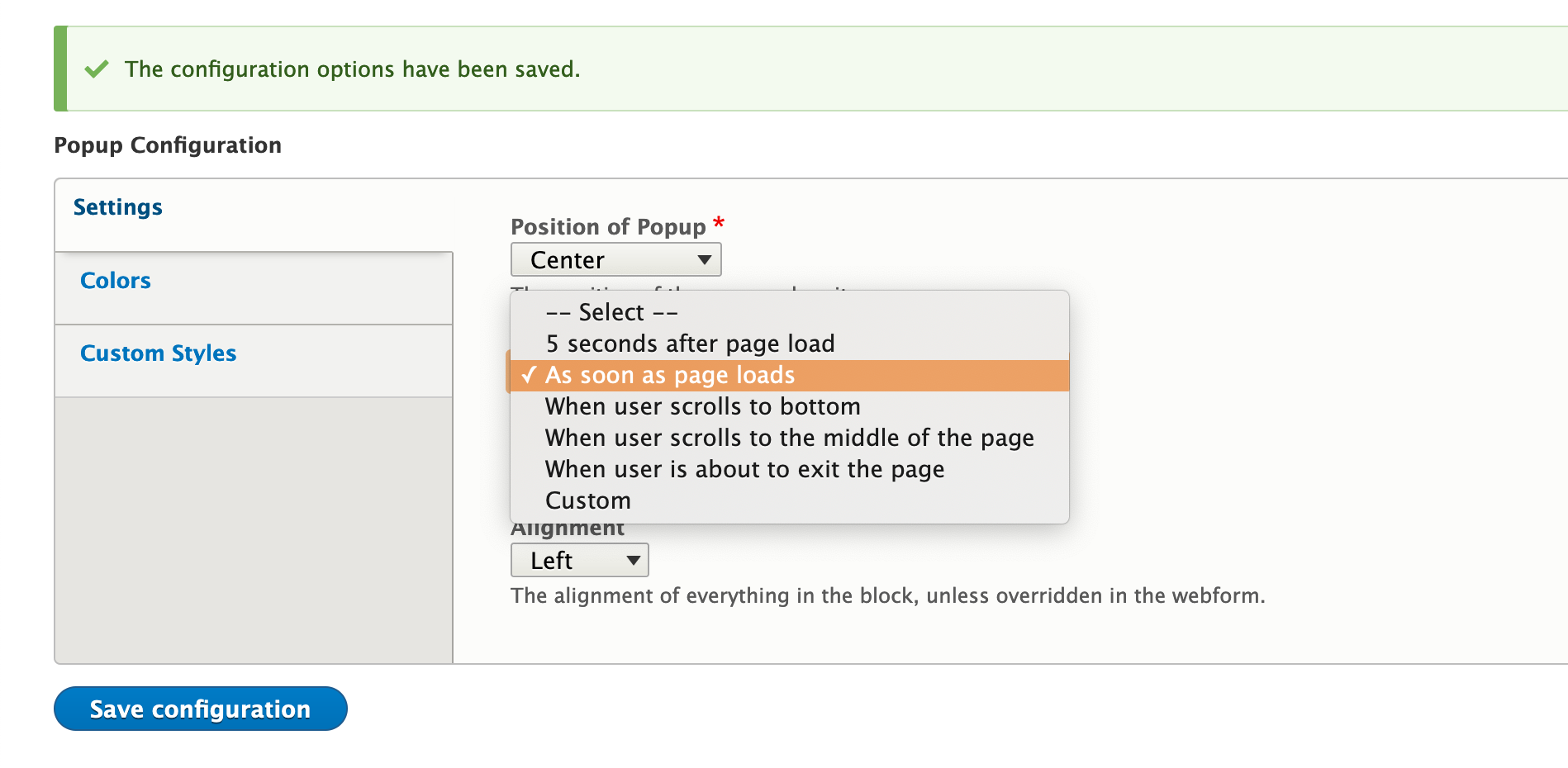Viewport: 1568px width, 768px height.
Task: Choose the '-- Select --' option
Action: (x=611, y=313)
